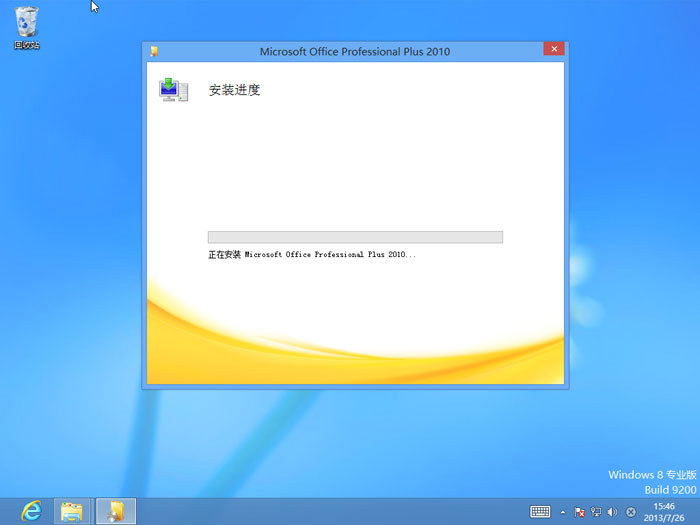Viewport: 700px width, 525px height.
Task: Open the clock showing 15:46
Action: [x=664, y=511]
